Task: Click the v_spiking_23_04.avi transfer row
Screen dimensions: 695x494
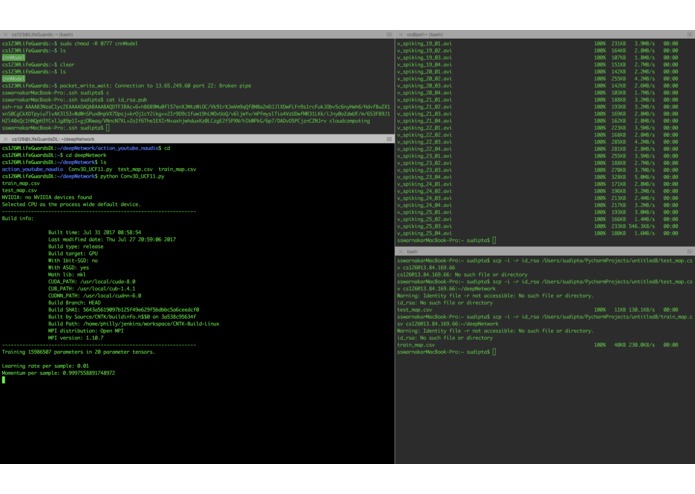Action: pyautogui.click(x=538, y=177)
